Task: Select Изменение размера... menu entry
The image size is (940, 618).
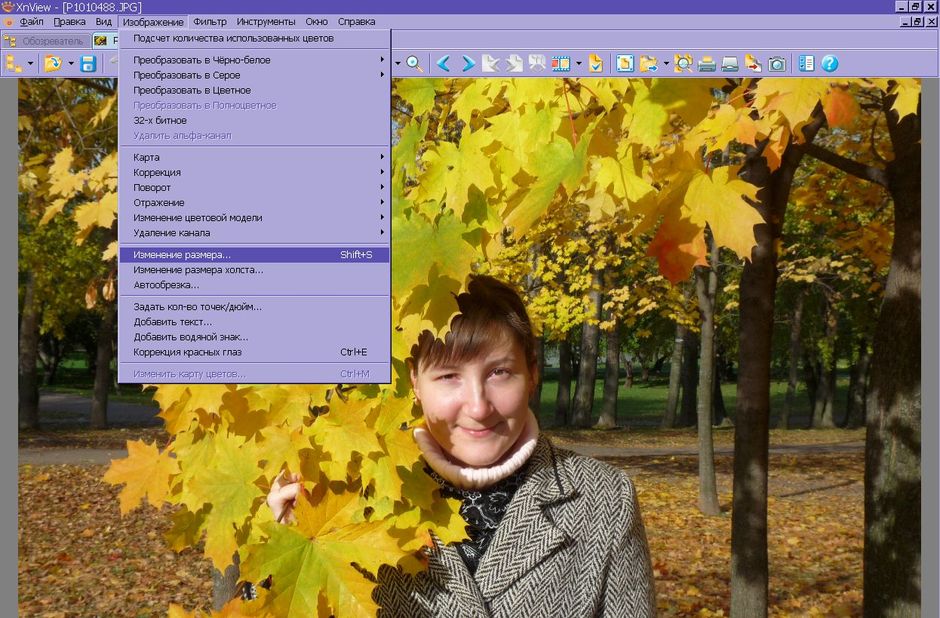Action: coord(182,255)
